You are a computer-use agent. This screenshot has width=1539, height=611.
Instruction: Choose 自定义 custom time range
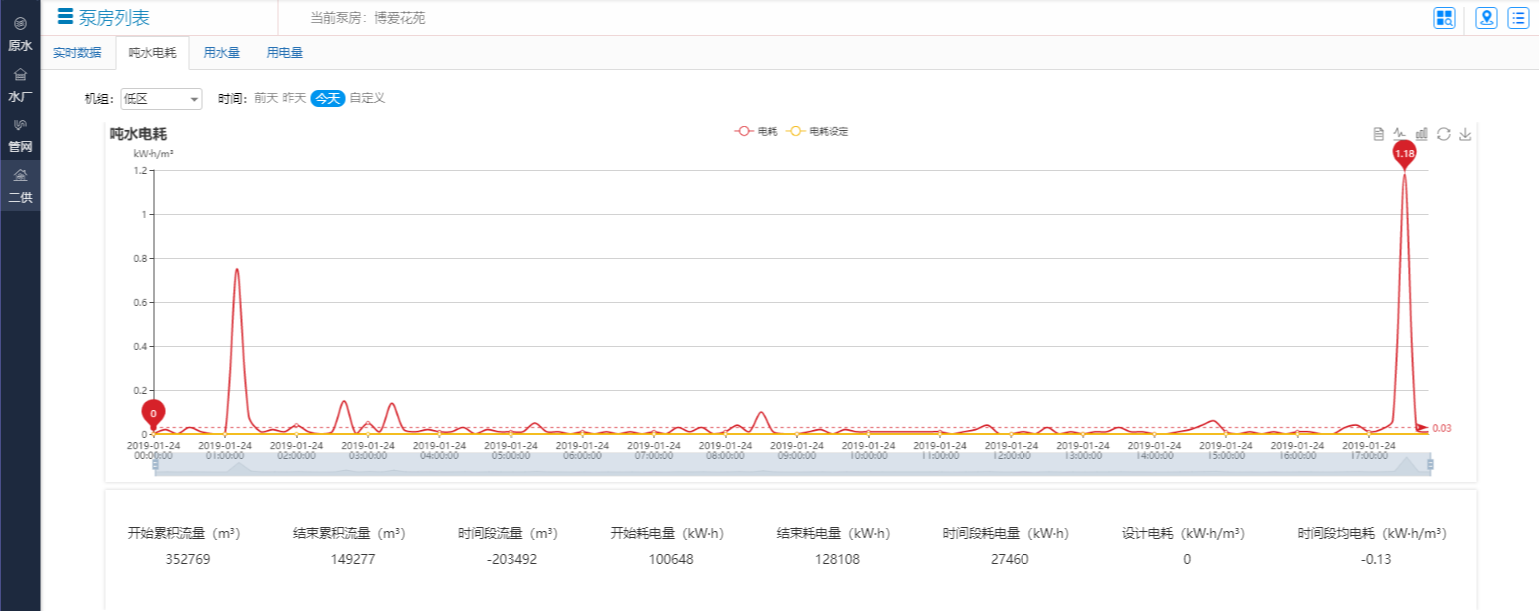click(367, 98)
